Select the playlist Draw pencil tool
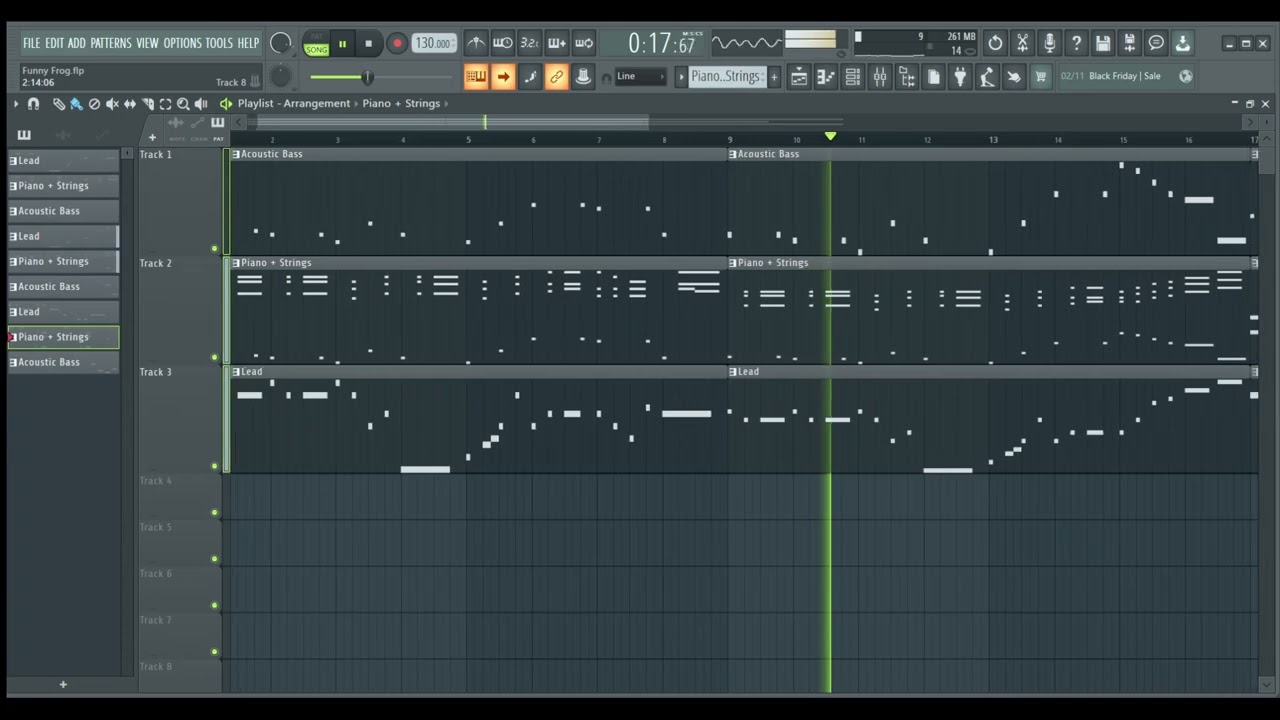The height and width of the screenshot is (720, 1280). pyautogui.click(x=59, y=104)
